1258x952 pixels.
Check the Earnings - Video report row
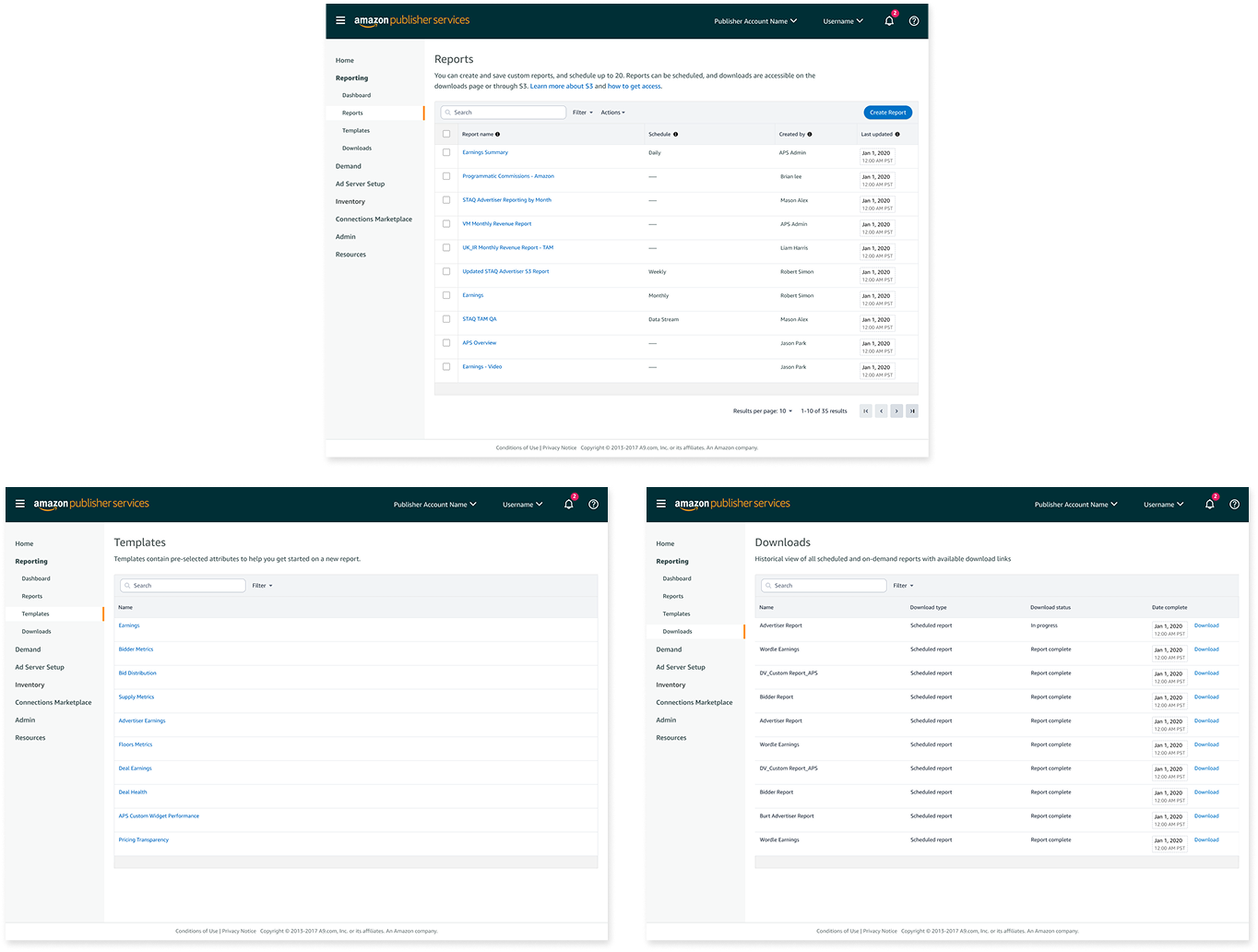click(446, 367)
